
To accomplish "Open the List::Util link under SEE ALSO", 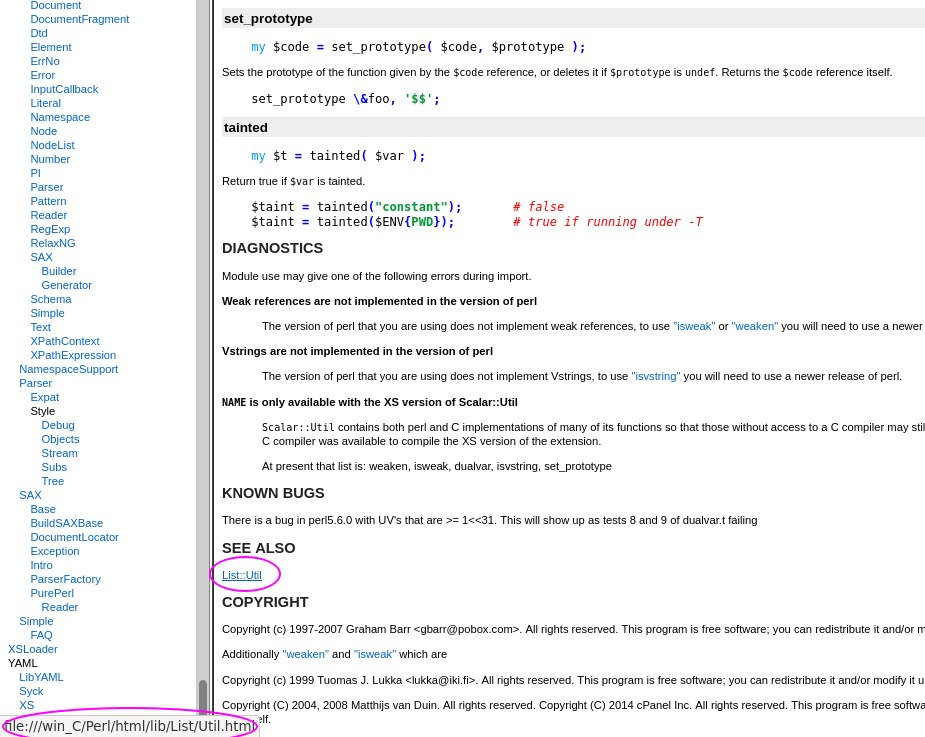I will 241,575.
